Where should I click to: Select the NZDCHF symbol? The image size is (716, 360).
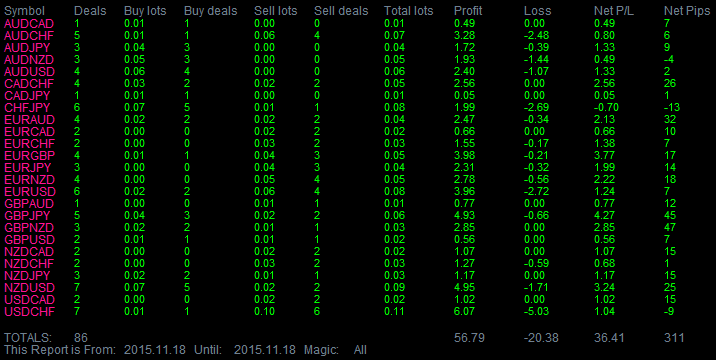(x=29, y=264)
